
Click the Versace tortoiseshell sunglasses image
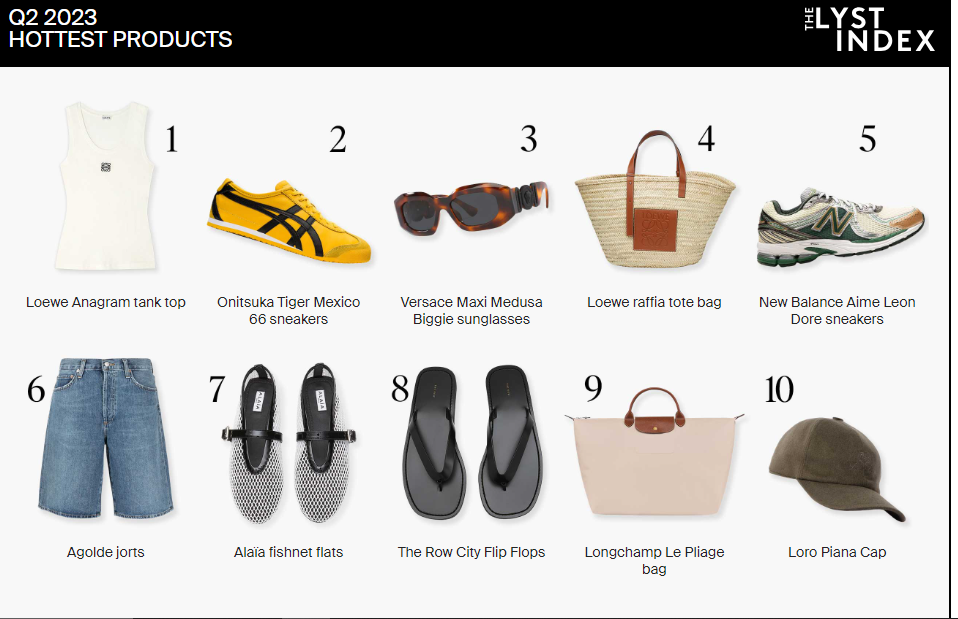point(472,208)
